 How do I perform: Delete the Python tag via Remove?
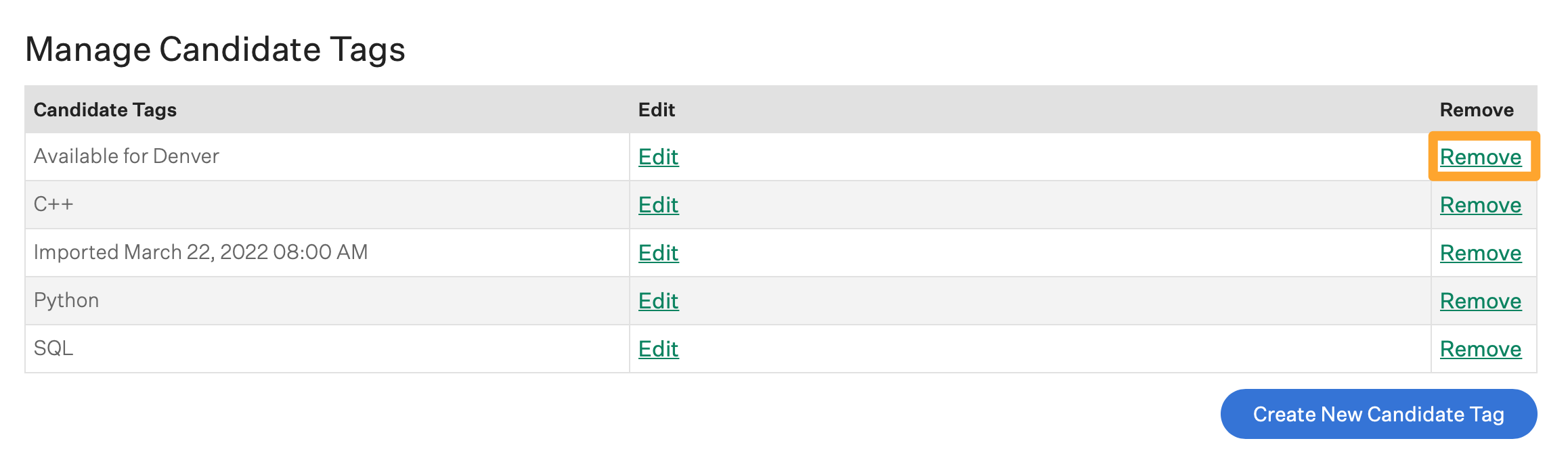1480,301
